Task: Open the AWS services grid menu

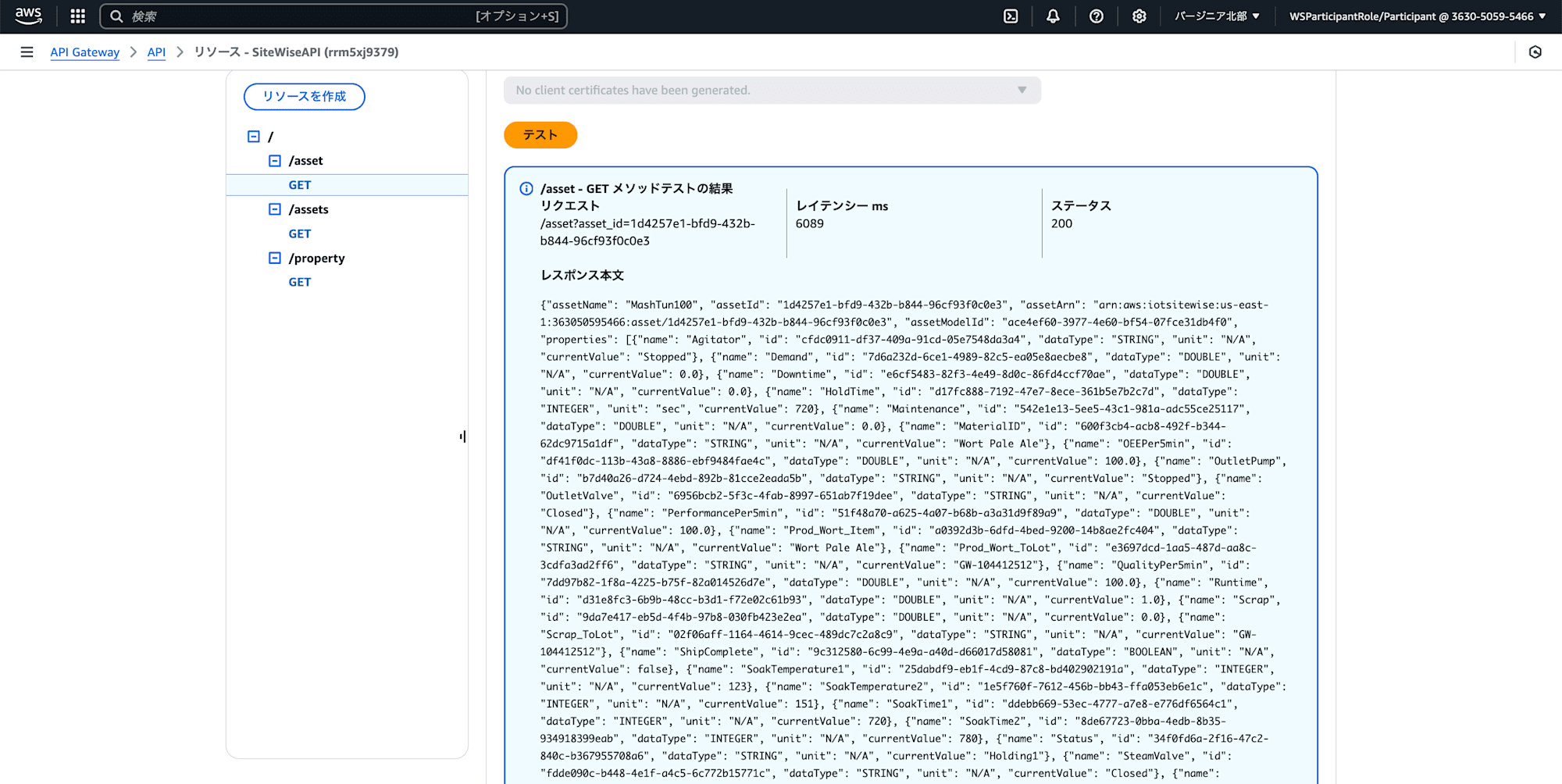Action: coord(77,16)
